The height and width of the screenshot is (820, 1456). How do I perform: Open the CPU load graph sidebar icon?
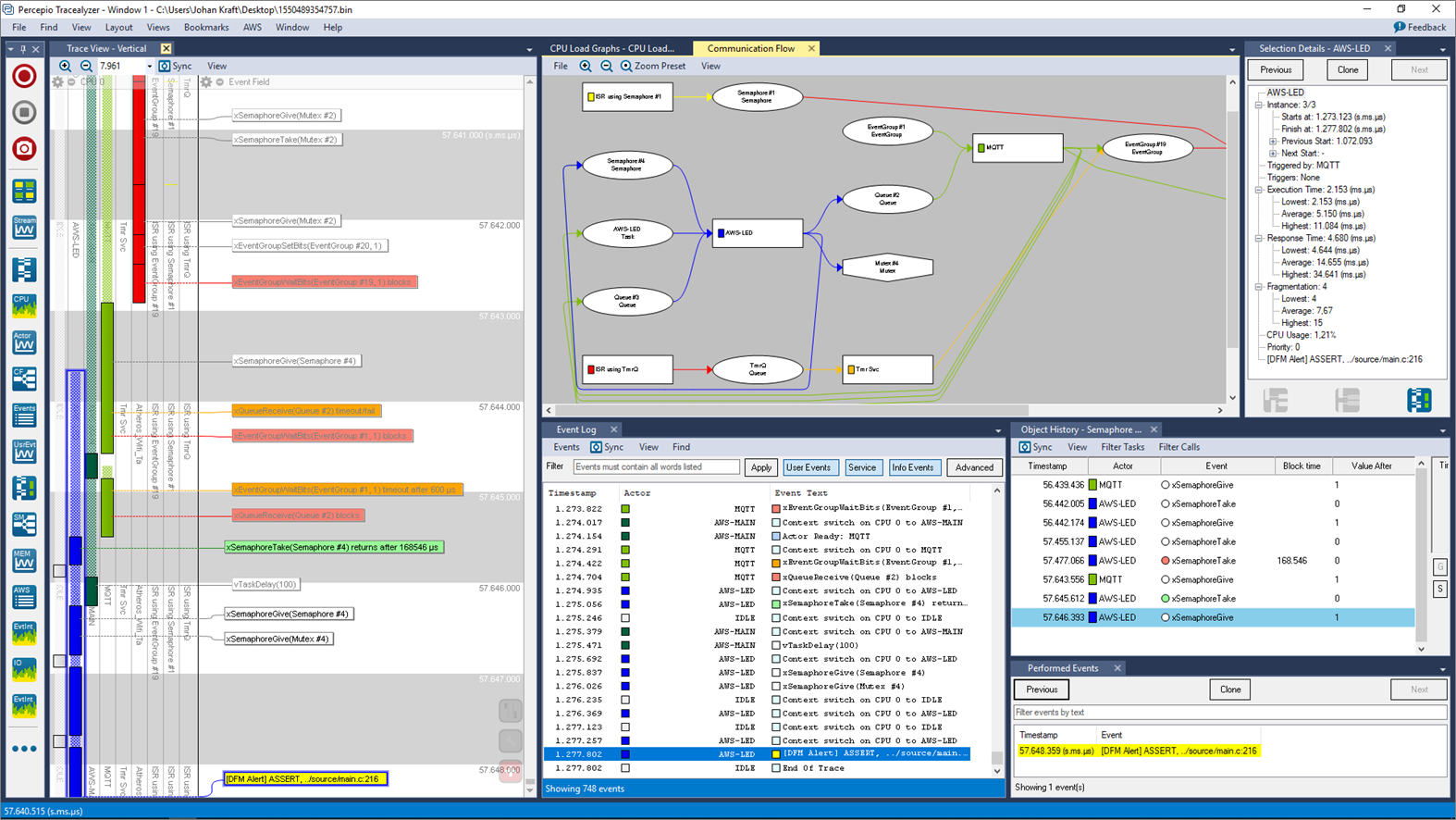pyautogui.click(x=24, y=305)
